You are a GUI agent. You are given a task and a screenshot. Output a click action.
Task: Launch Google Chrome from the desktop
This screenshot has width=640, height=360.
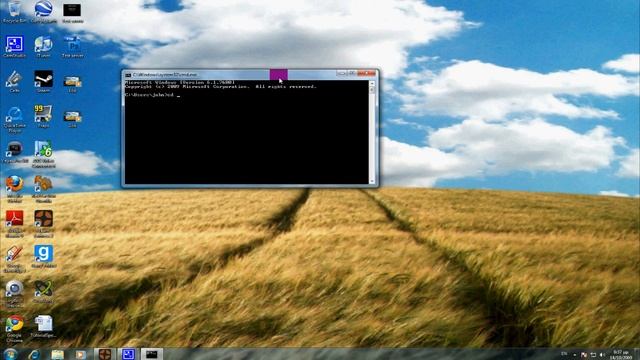tap(14, 328)
